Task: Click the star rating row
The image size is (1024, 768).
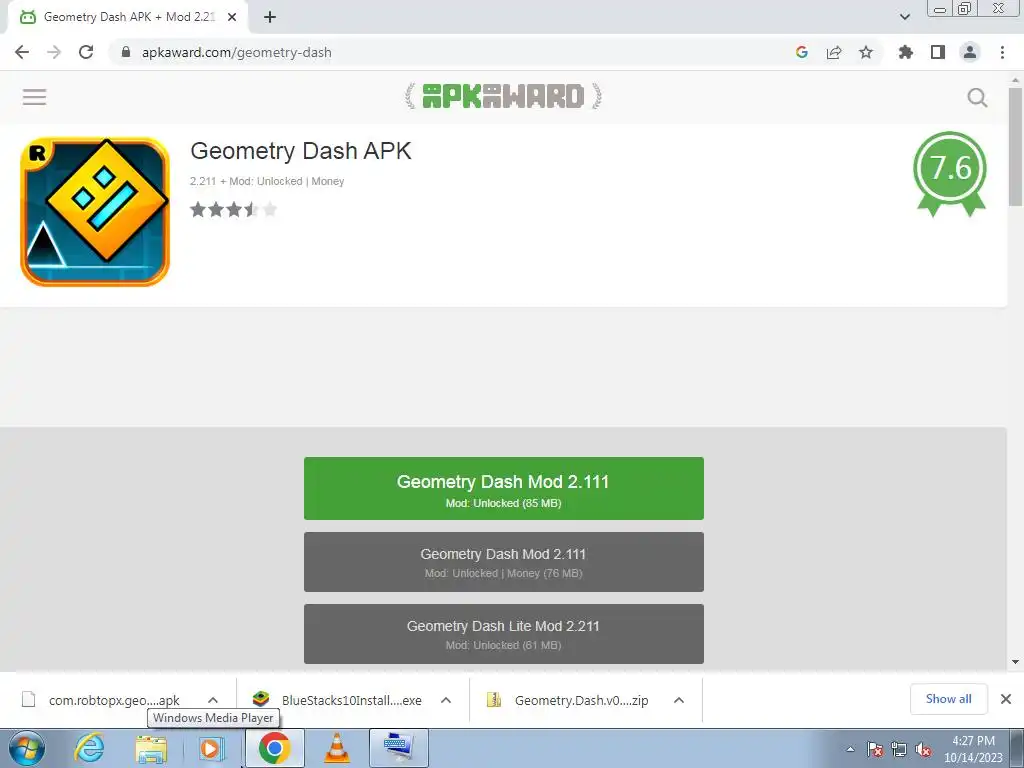Action: tap(234, 210)
